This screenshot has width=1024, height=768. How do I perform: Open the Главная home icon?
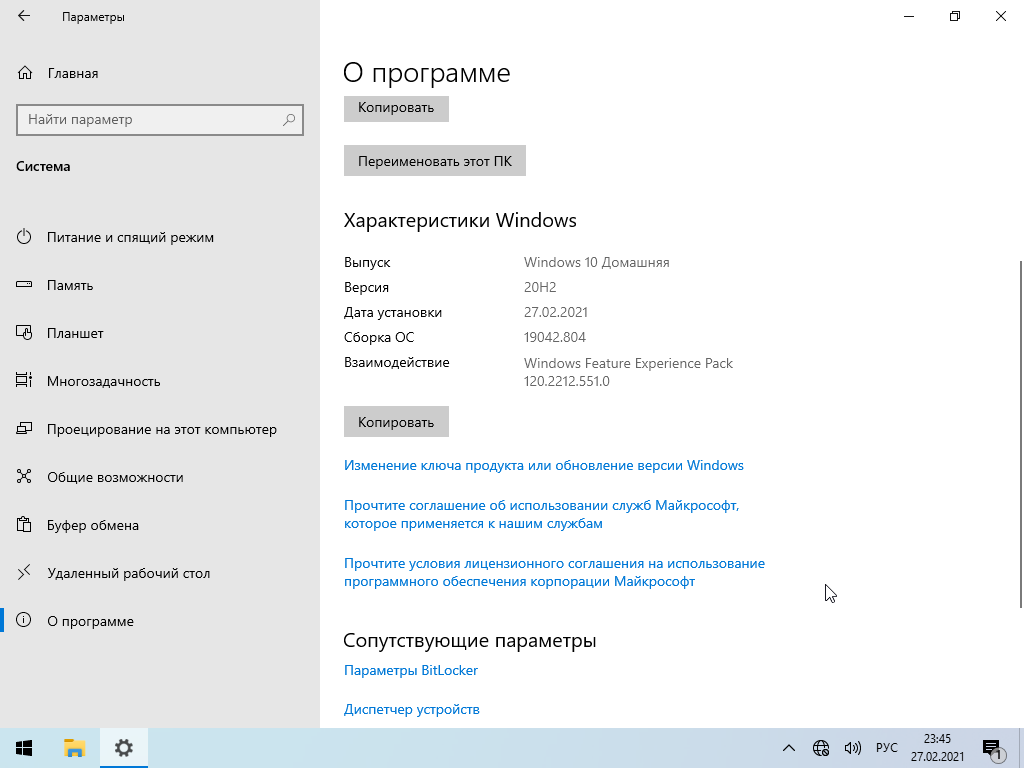pyautogui.click(x=25, y=73)
